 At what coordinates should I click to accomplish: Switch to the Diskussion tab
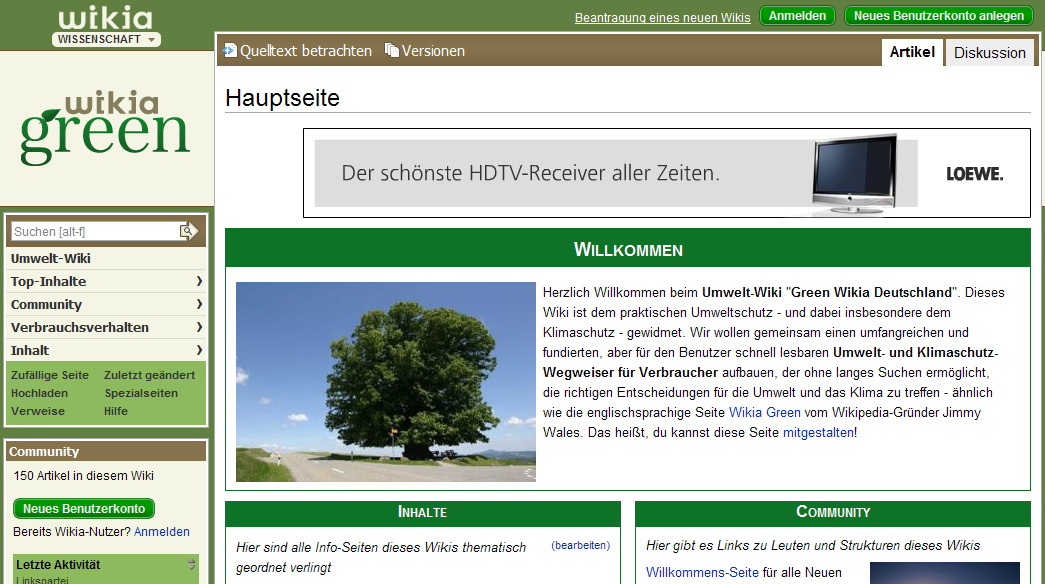tap(990, 53)
